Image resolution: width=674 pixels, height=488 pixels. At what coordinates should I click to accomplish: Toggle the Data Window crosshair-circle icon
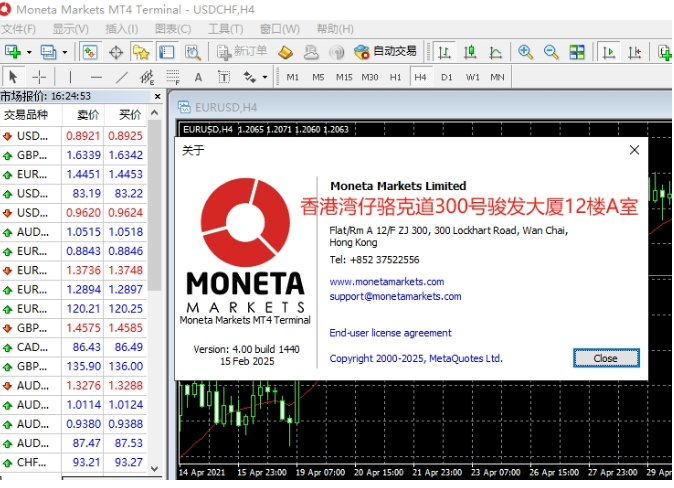(116, 52)
